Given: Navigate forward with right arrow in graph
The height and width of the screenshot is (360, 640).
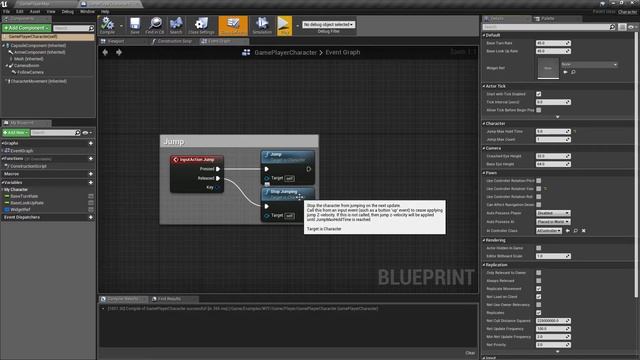Looking at the screenshot, I should pos(119,52).
